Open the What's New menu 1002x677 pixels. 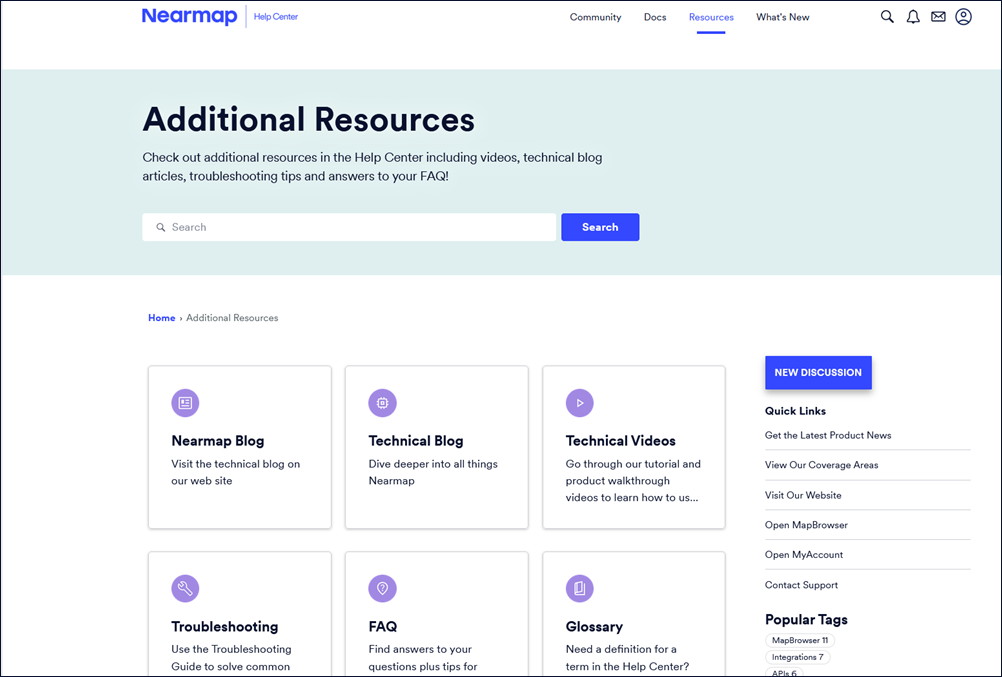(783, 17)
